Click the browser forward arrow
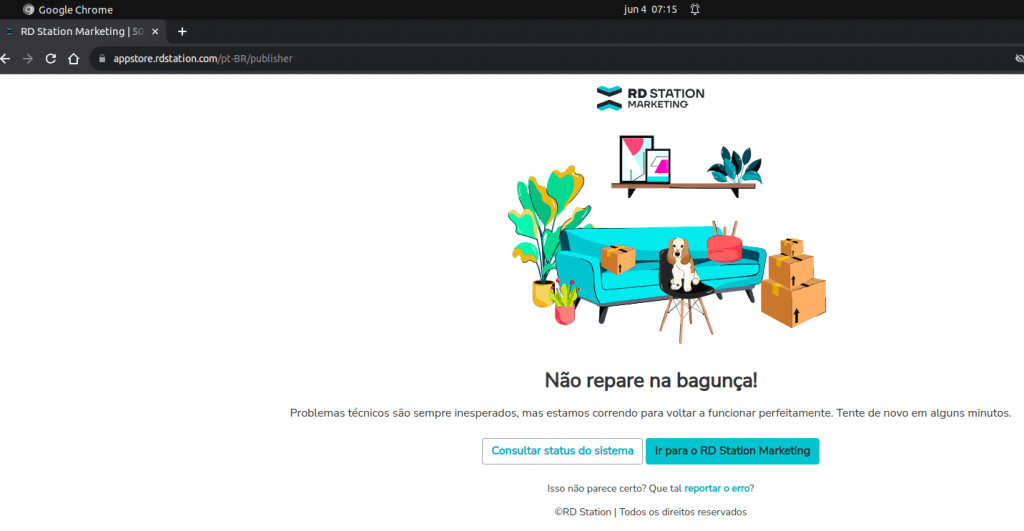Viewport: 1024px width, 531px height. [x=28, y=58]
